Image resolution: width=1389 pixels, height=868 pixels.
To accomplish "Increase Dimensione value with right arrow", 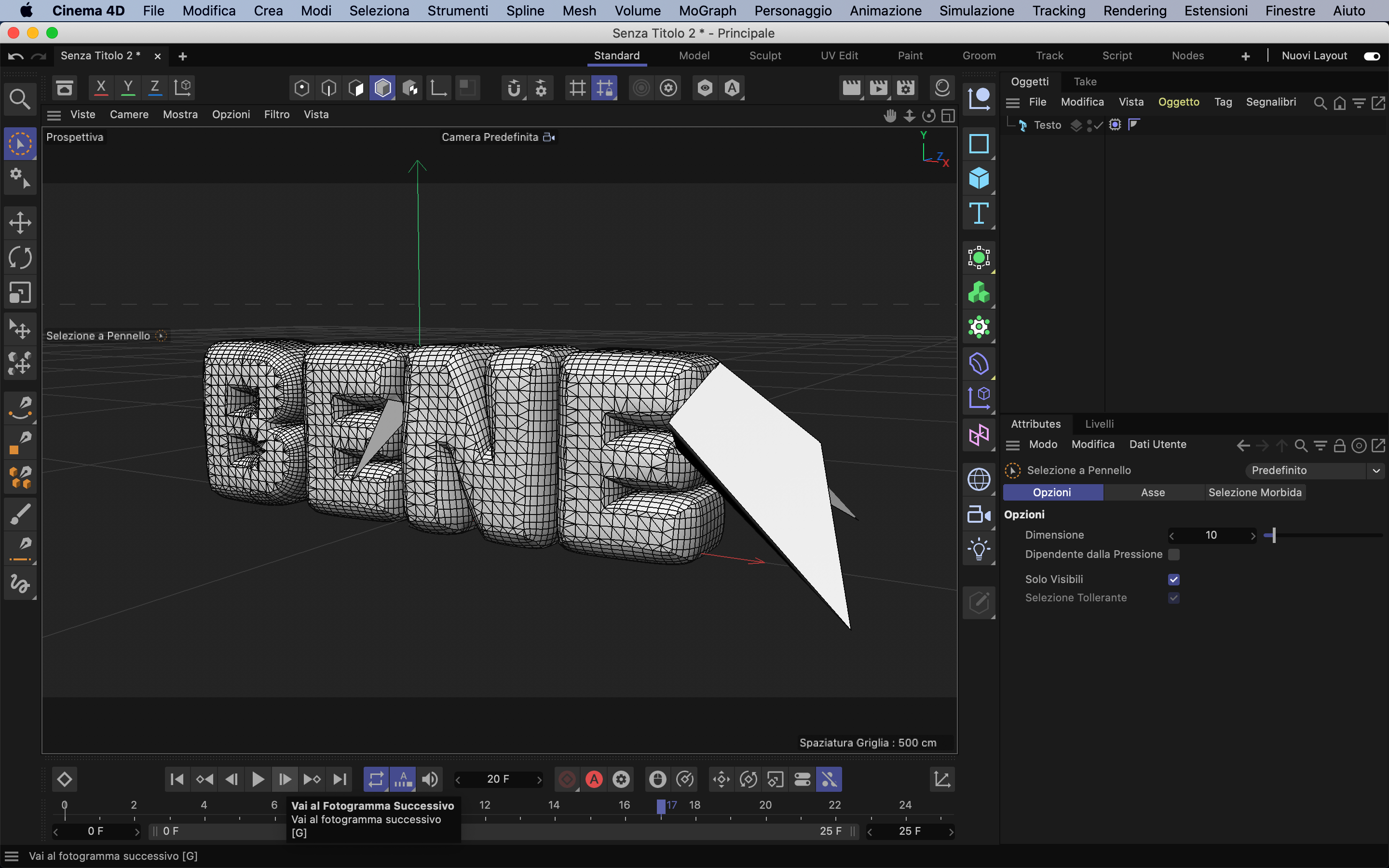I will click(1253, 536).
